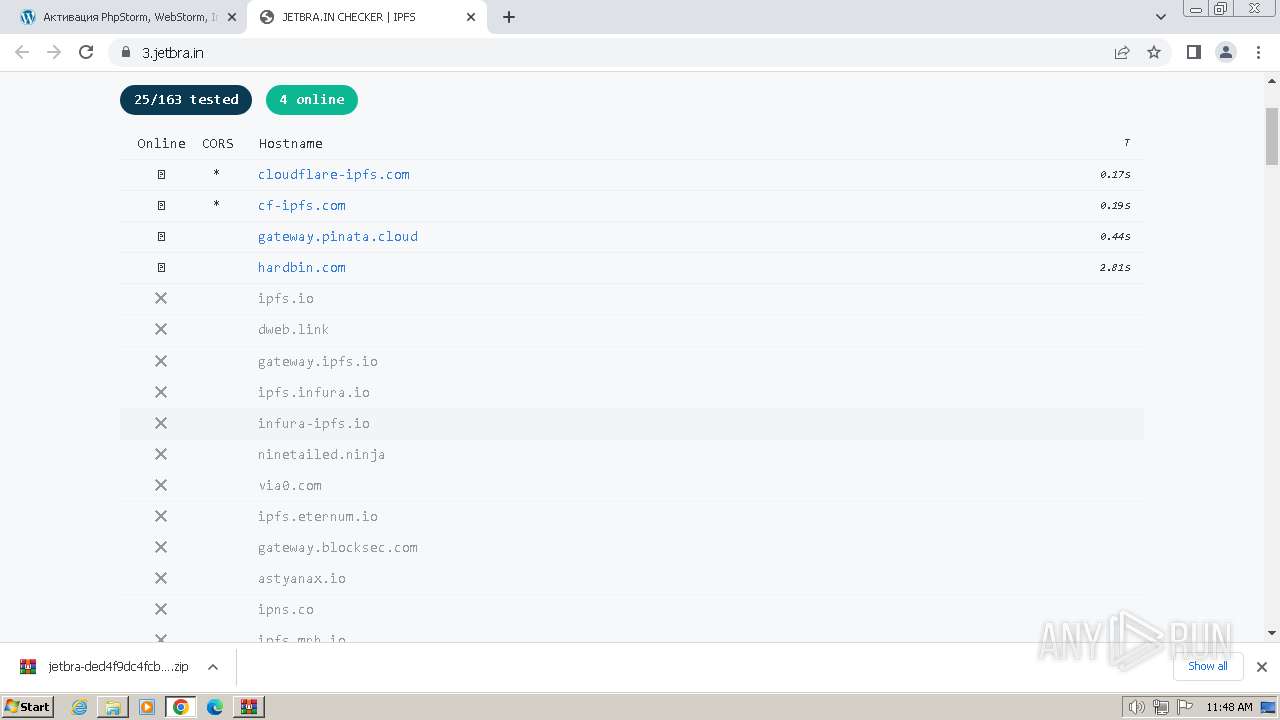Screen dimensions: 1280x720
Task: Open WinRAR from the taskbar
Action: click(248, 707)
